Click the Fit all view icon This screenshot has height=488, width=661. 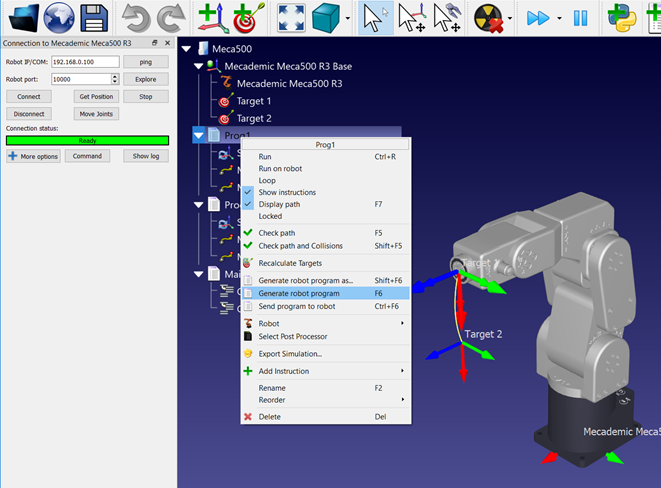click(x=291, y=18)
